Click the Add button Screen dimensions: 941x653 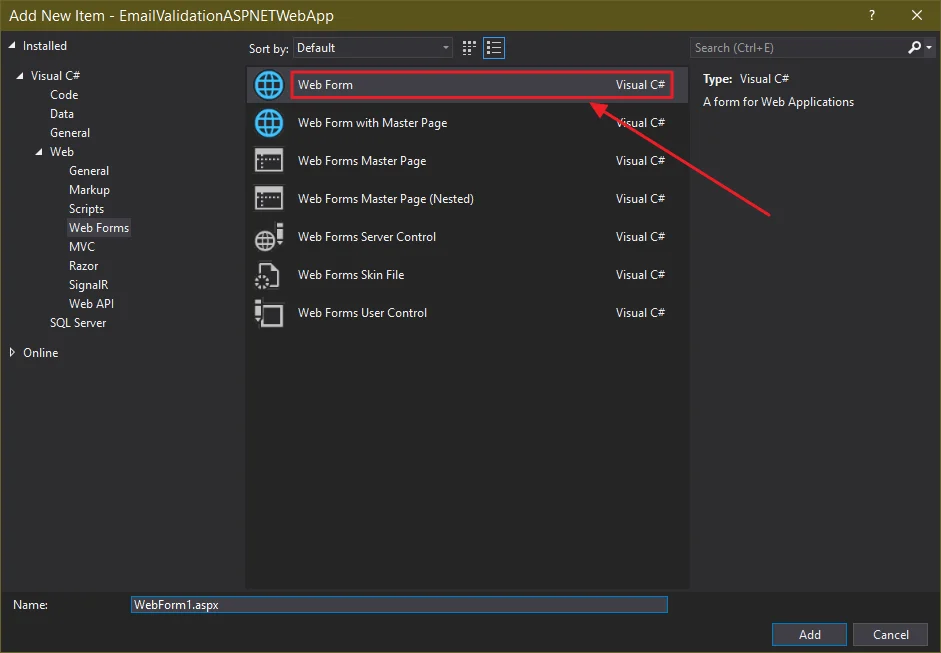pyautogui.click(x=808, y=634)
